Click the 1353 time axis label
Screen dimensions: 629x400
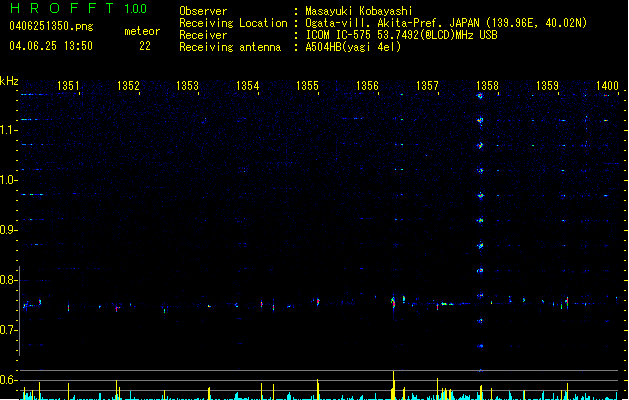coord(187,86)
